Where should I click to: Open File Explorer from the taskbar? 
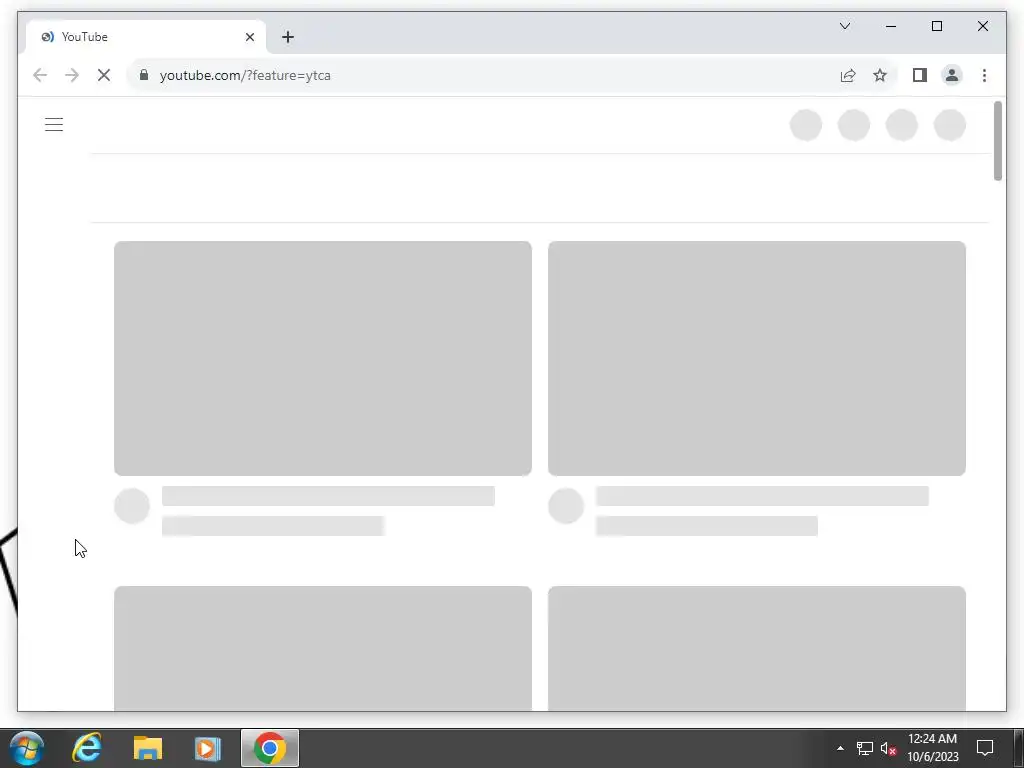[x=148, y=748]
